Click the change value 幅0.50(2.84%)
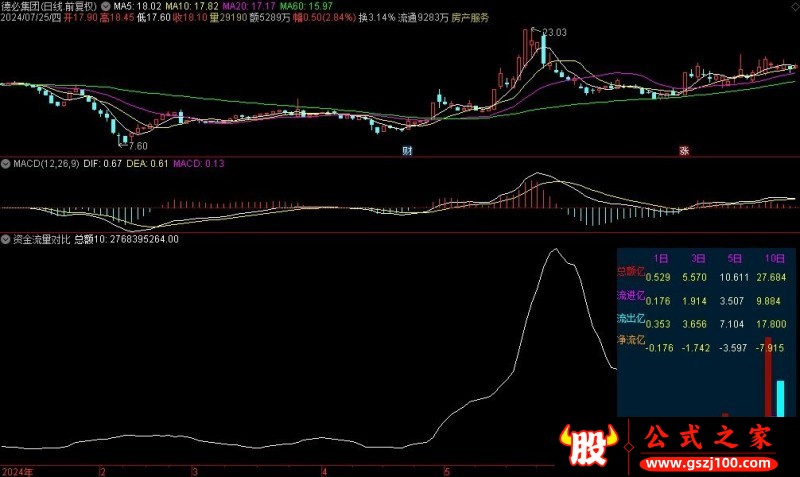The image size is (800, 477). pyautogui.click(x=324, y=18)
